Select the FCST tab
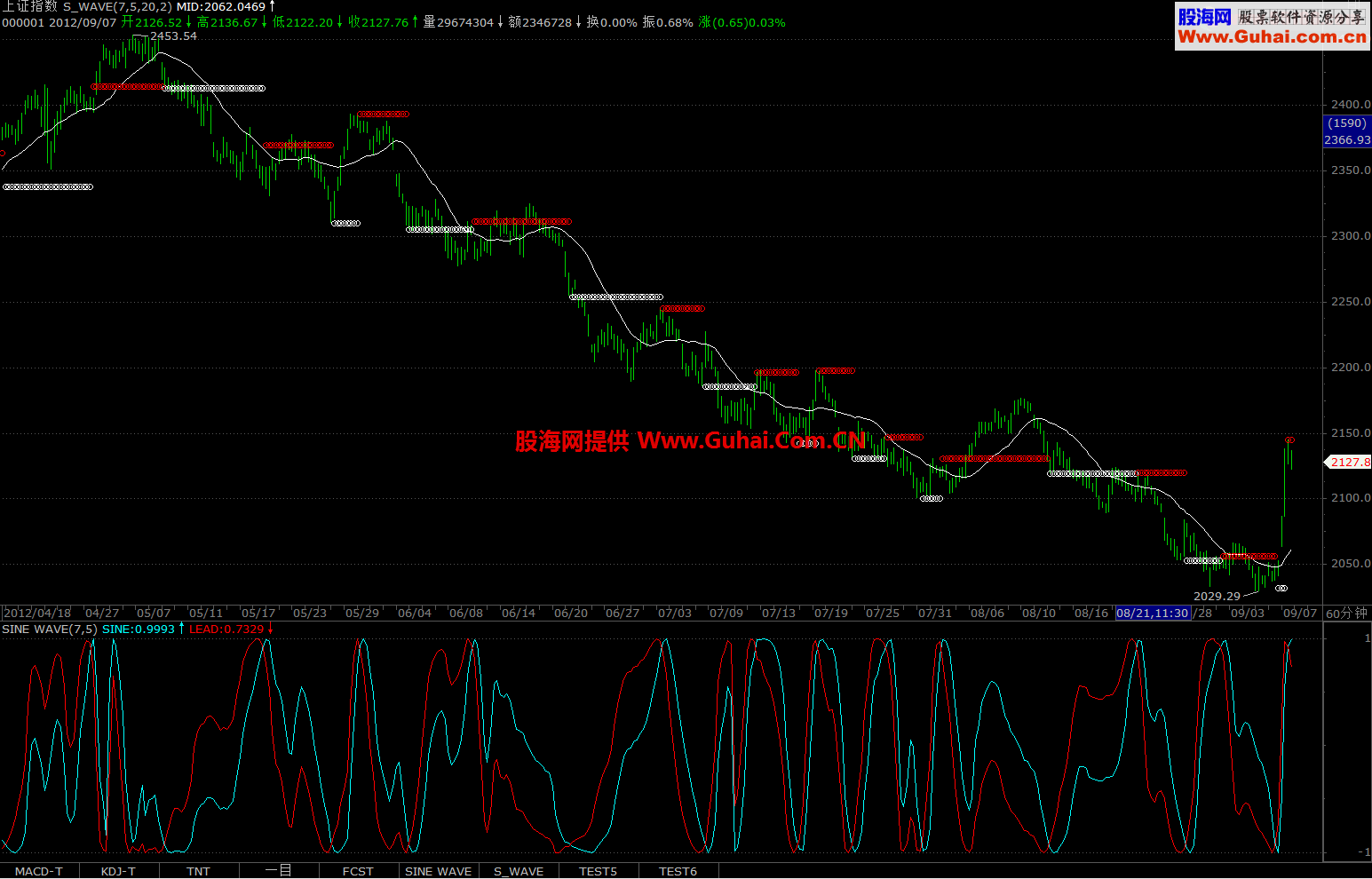The image size is (1372, 879). pyautogui.click(x=358, y=871)
